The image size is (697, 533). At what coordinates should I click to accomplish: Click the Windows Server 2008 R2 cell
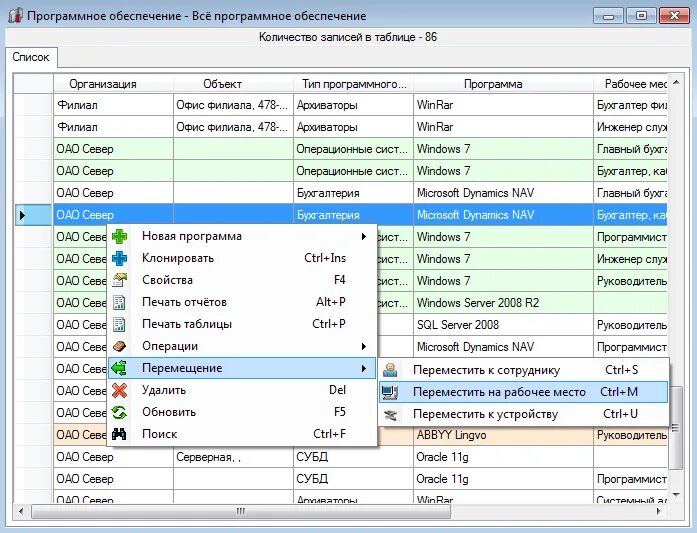click(503, 303)
